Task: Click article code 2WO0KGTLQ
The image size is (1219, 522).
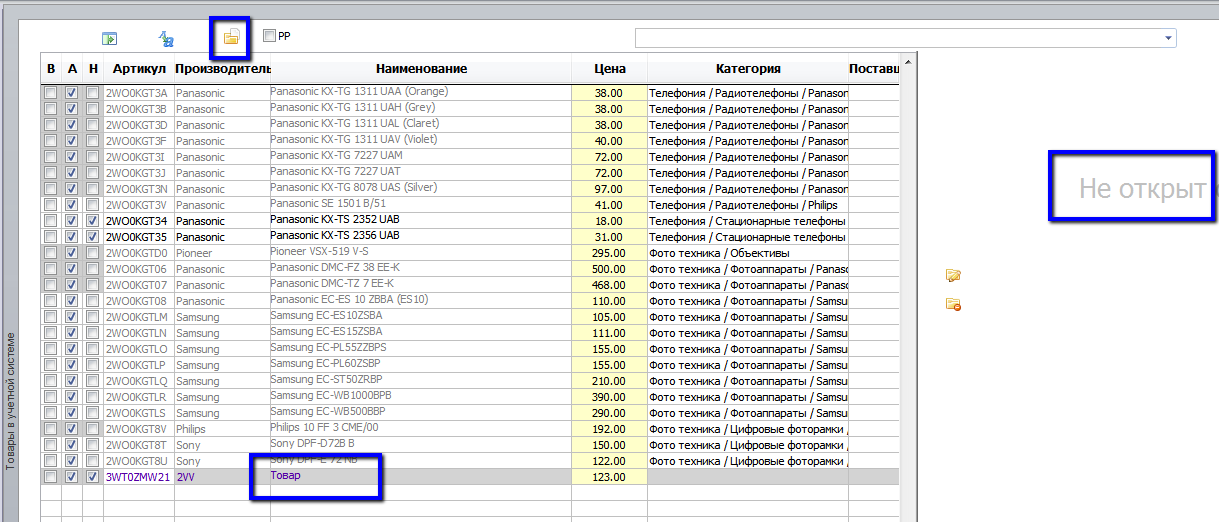Action: pyautogui.click(x=138, y=381)
